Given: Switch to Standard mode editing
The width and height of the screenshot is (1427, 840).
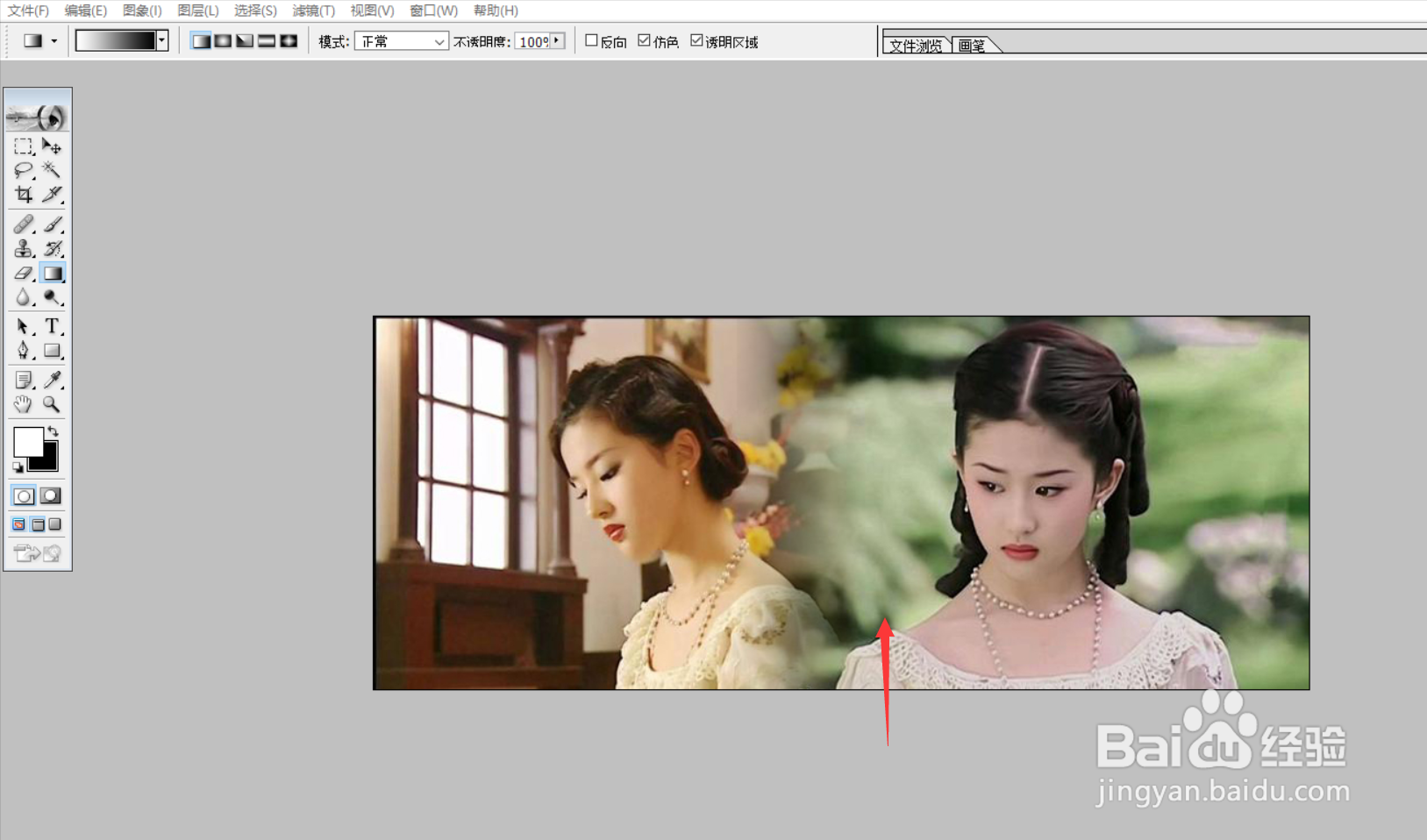Looking at the screenshot, I should pyautogui.click(x=24, y=496).
